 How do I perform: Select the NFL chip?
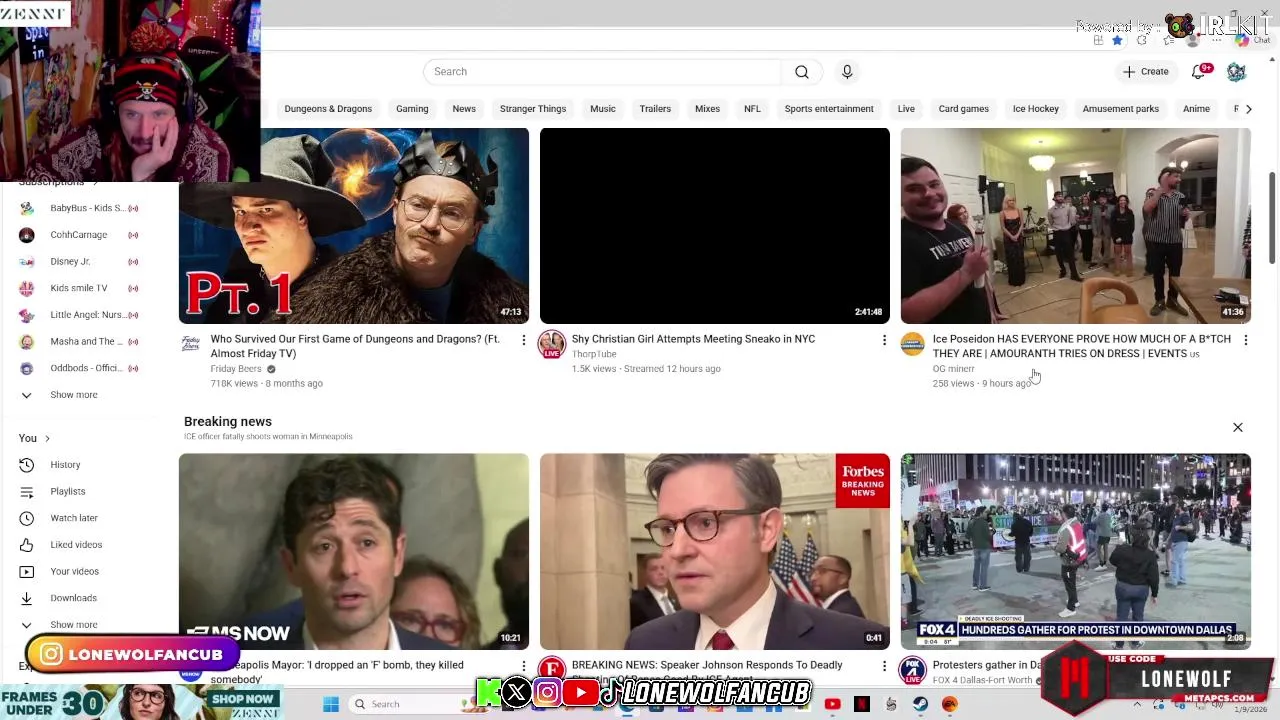tap(752, 109)
